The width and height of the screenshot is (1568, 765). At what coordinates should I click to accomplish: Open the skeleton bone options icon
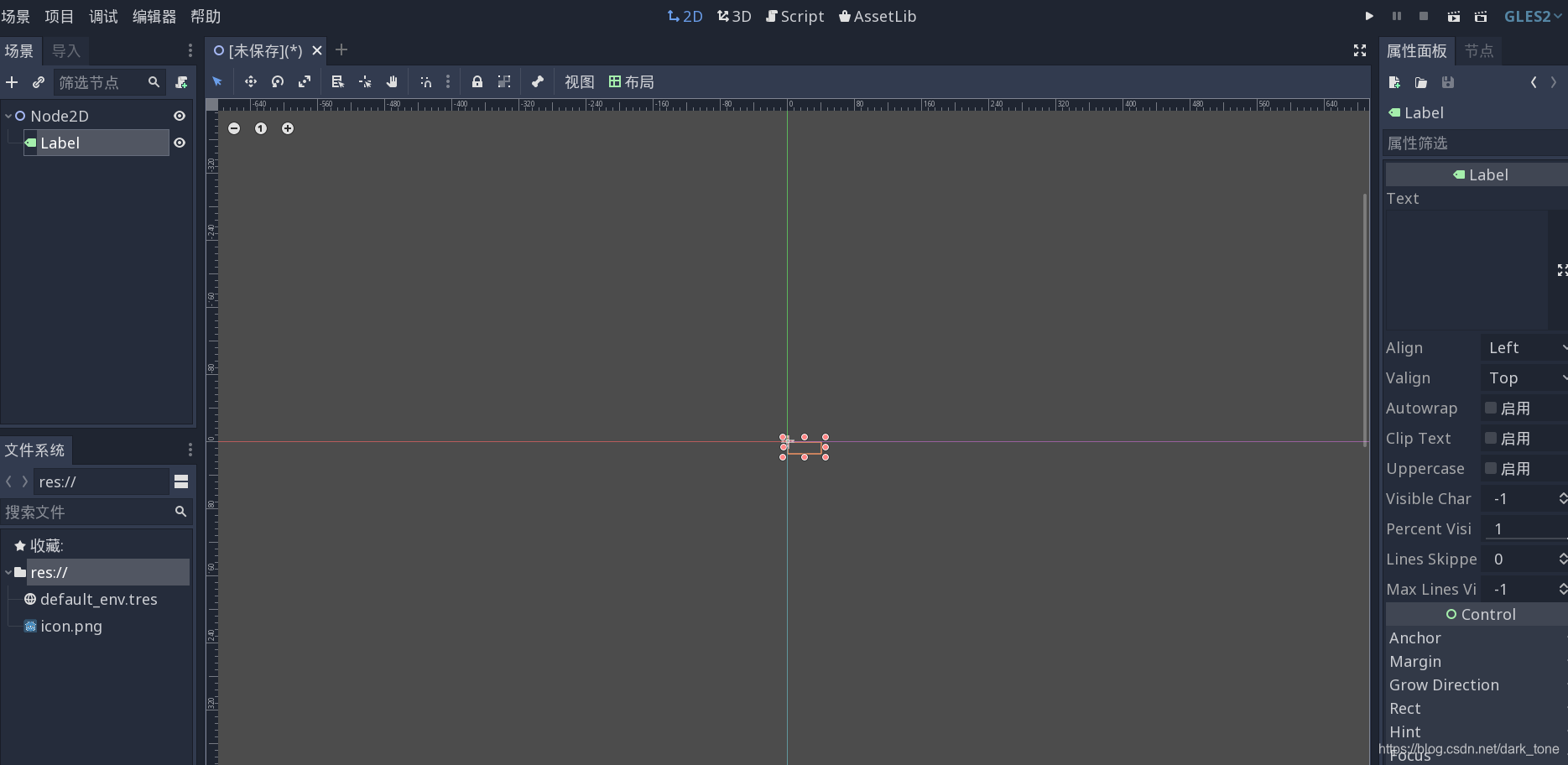point(538,81)
